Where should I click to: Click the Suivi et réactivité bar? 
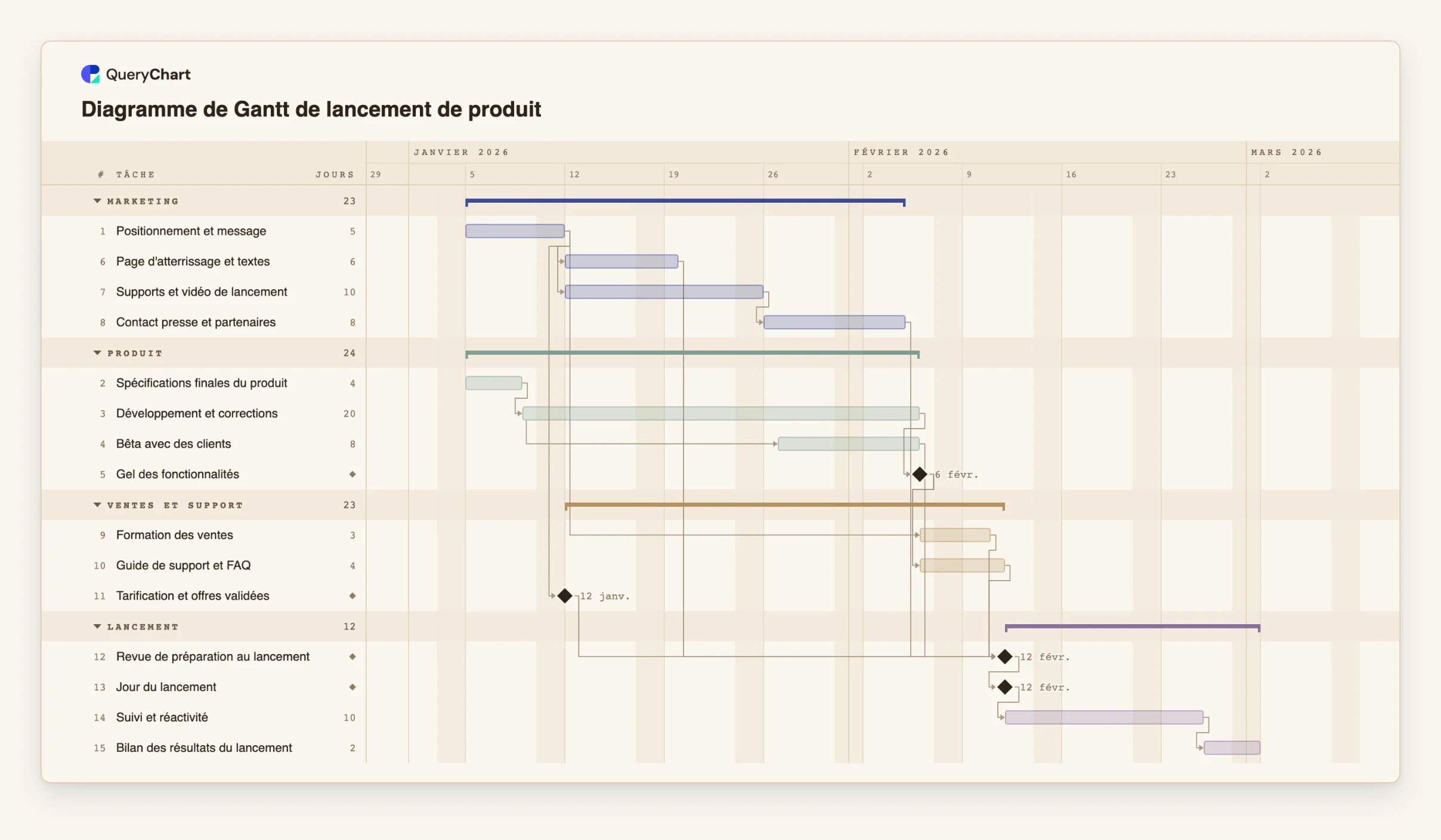(1104, 717)
